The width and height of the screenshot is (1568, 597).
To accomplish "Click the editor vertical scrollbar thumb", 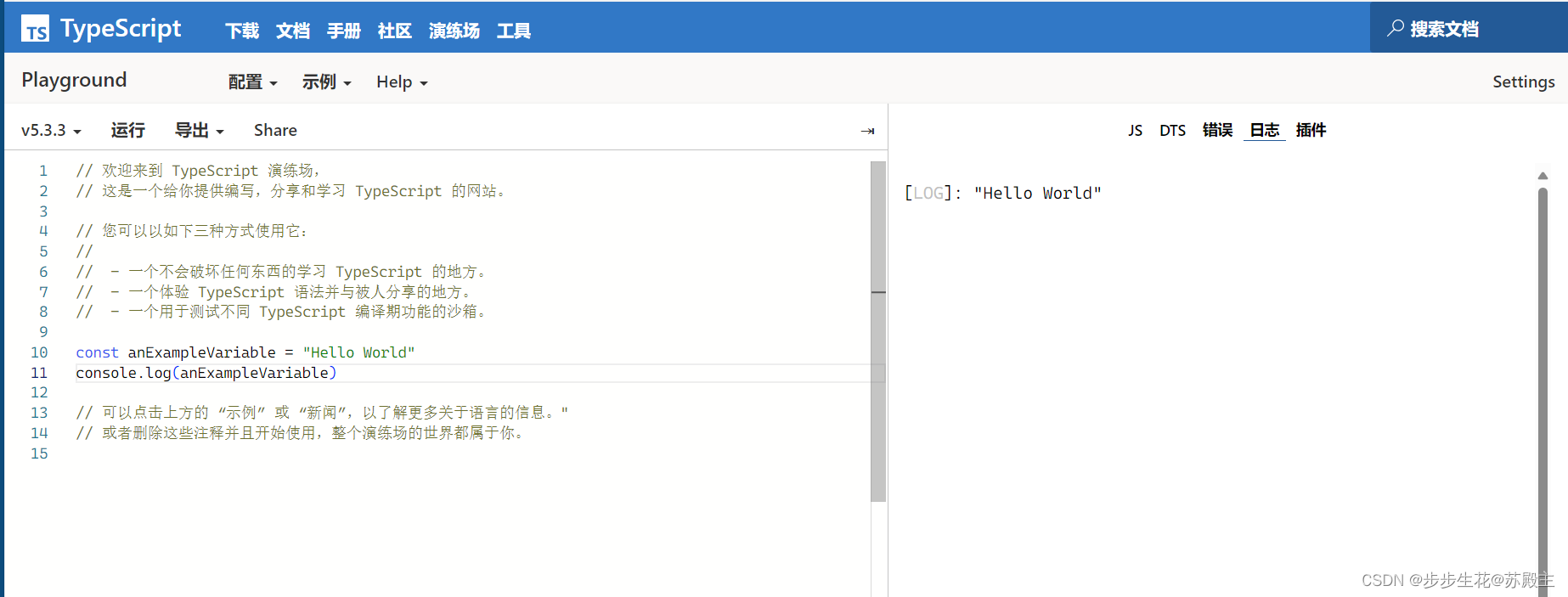I will click(878, 331).
